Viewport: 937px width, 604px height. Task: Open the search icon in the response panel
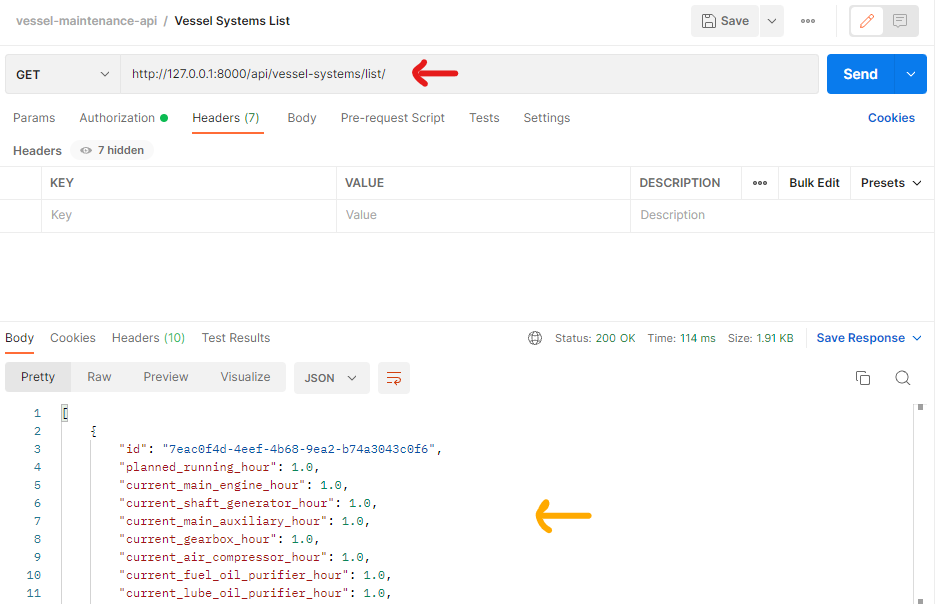tap(903, 378)
